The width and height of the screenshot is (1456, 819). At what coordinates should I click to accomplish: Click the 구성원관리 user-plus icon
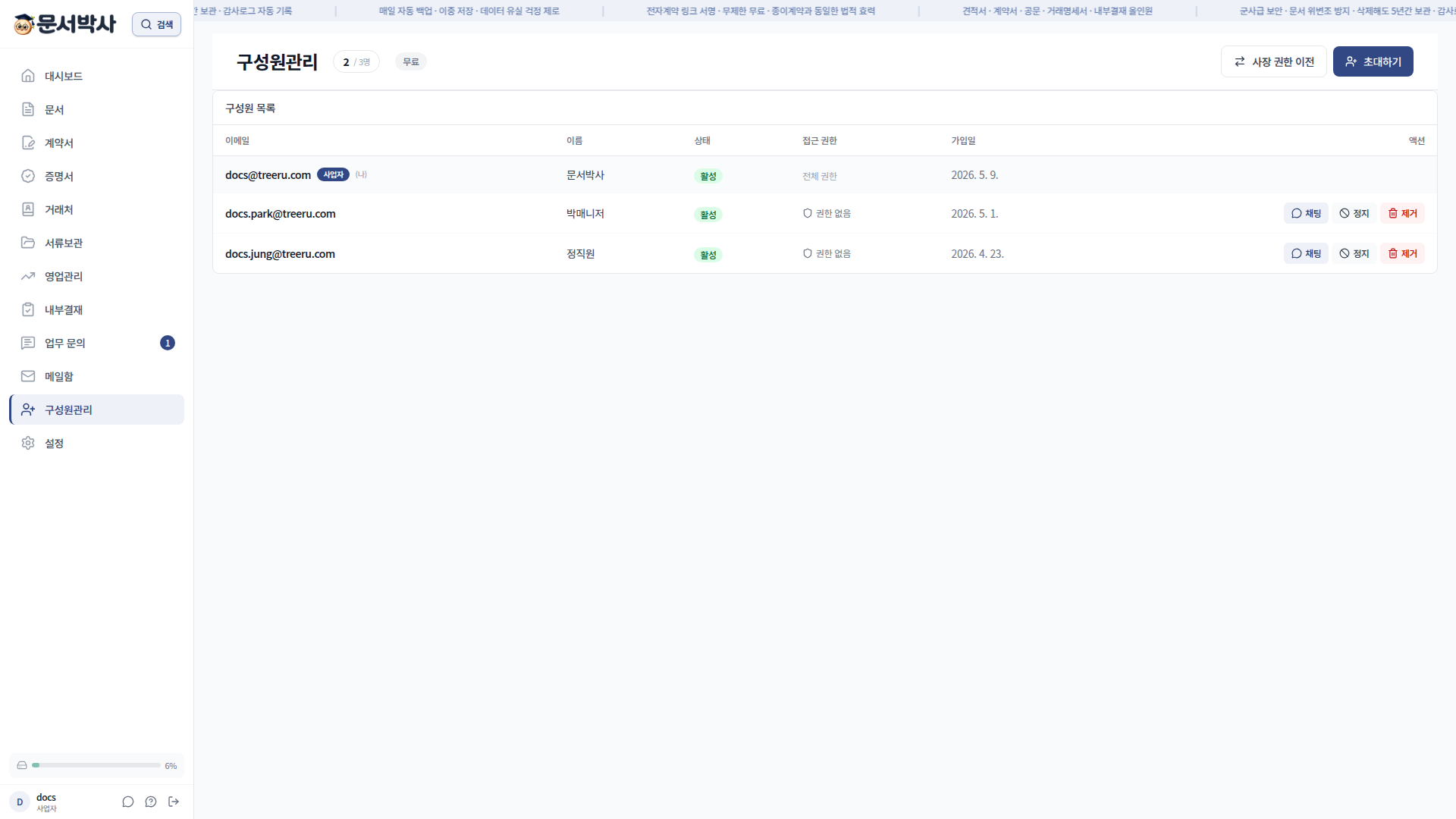pyautogui.click(x=28, y=409)
